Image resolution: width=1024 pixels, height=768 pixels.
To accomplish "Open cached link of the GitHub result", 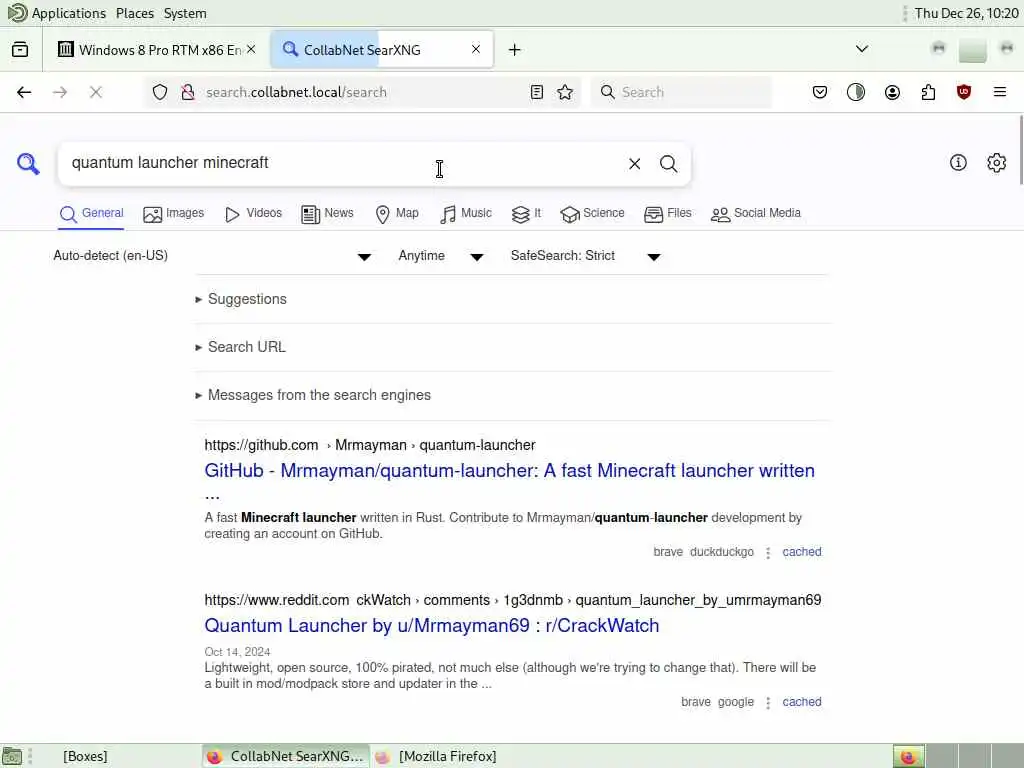I will [802, 552].
